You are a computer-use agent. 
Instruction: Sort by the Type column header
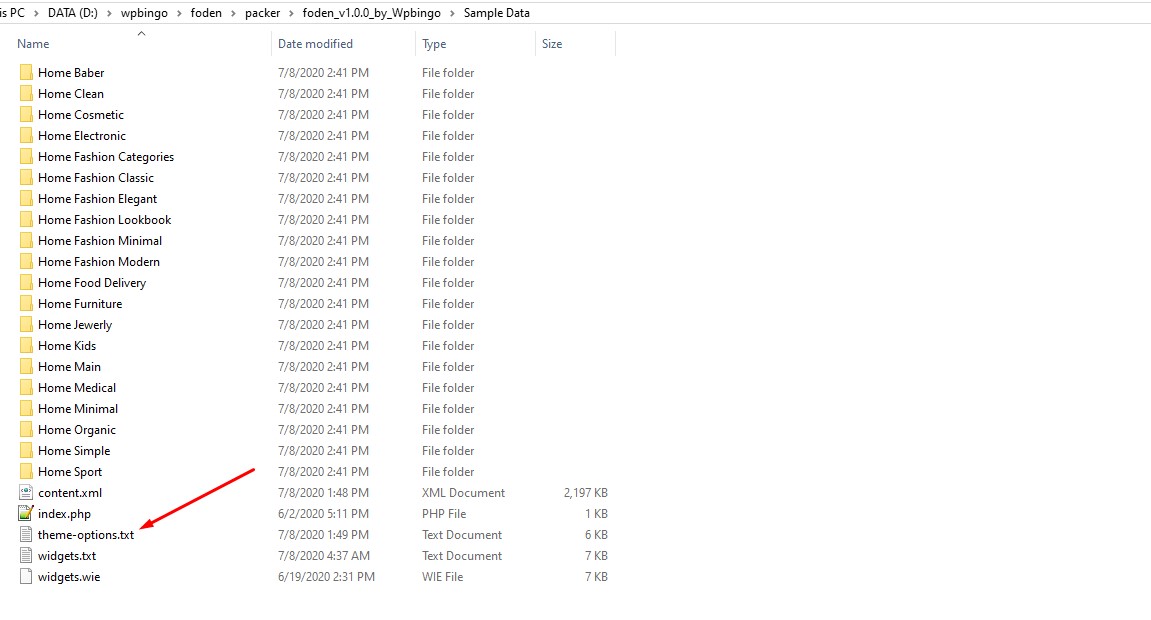434,44
